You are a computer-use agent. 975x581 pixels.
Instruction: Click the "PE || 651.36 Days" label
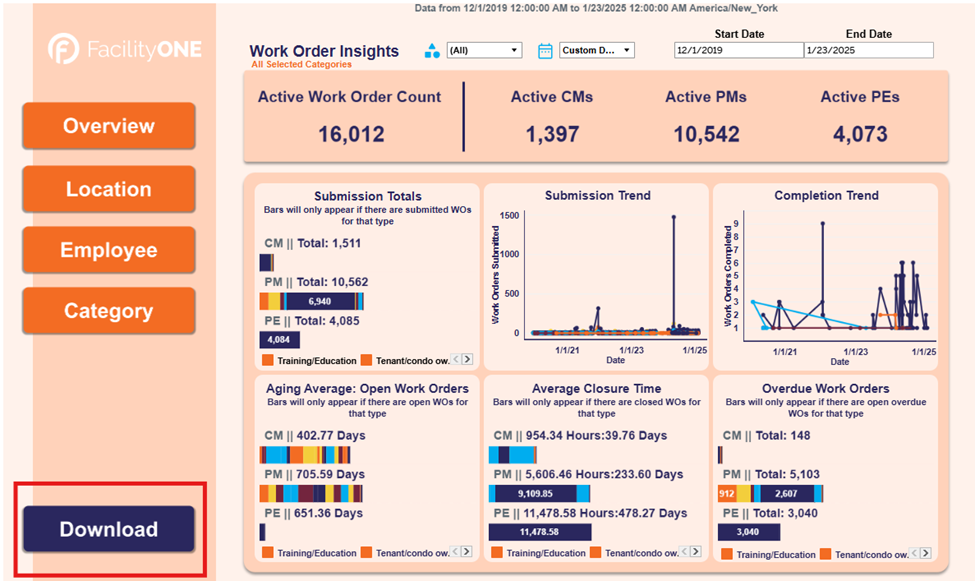(313, 513)
